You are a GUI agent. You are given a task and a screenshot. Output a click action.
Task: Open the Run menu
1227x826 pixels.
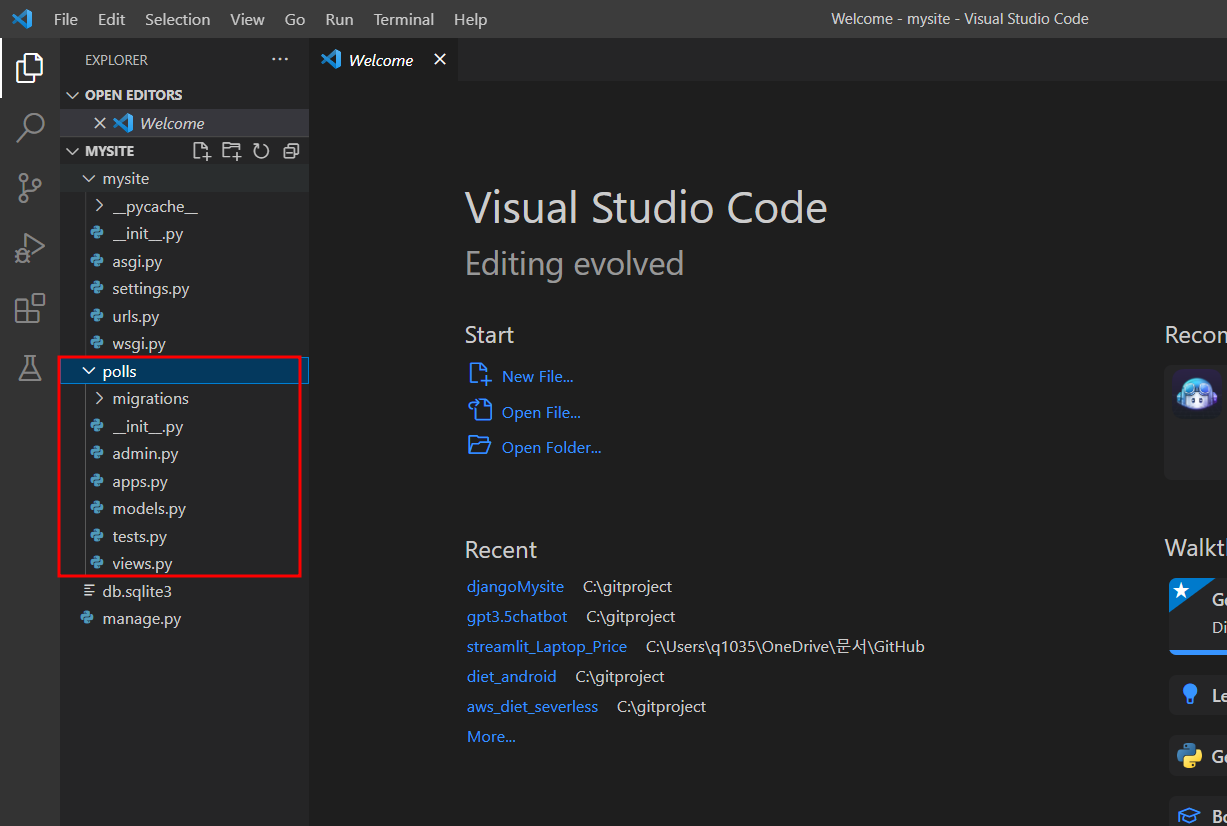[x=339, y=19]
